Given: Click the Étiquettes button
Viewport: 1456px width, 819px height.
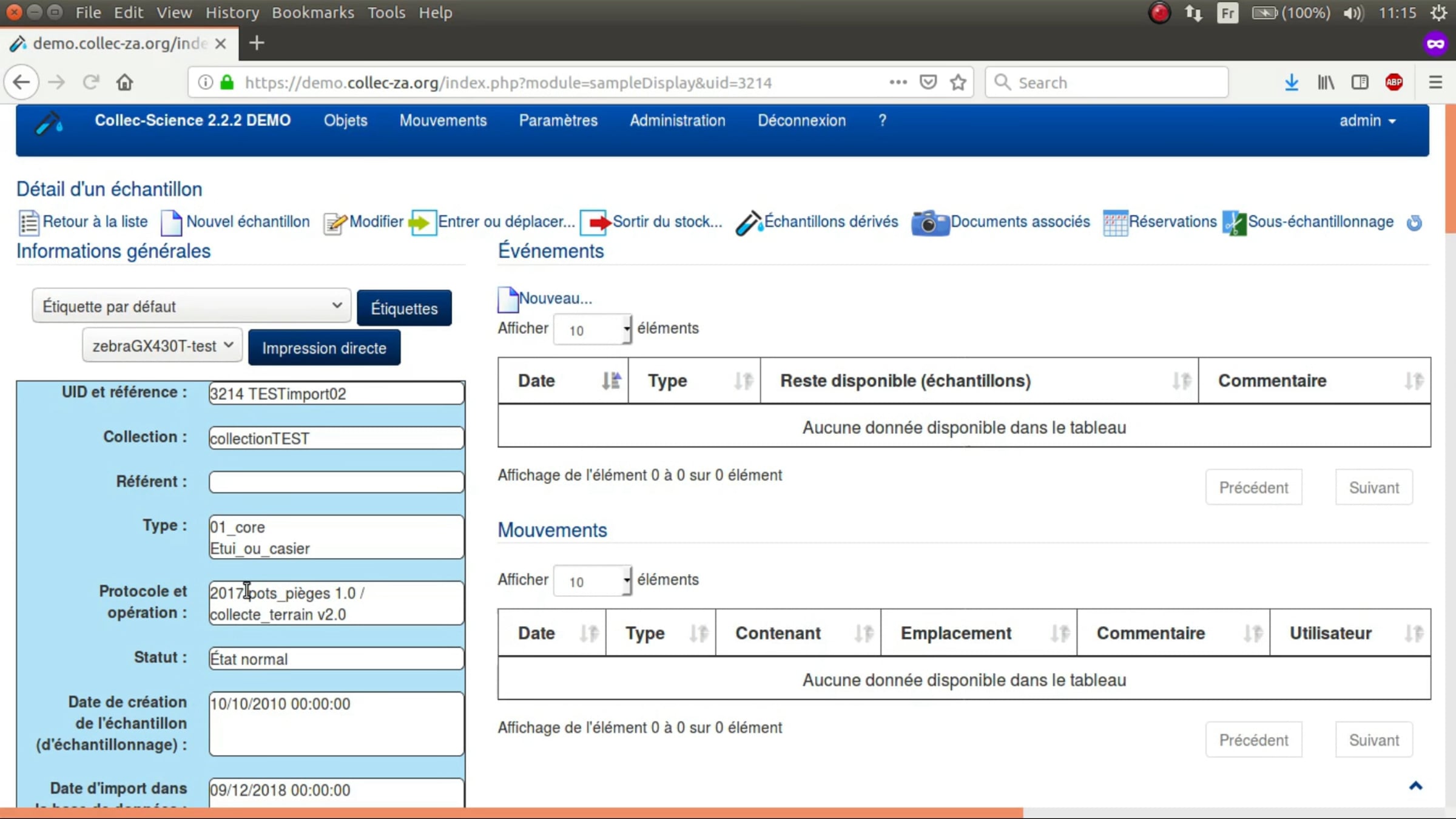Looking at the screenshot, I should tap(404, 308).
